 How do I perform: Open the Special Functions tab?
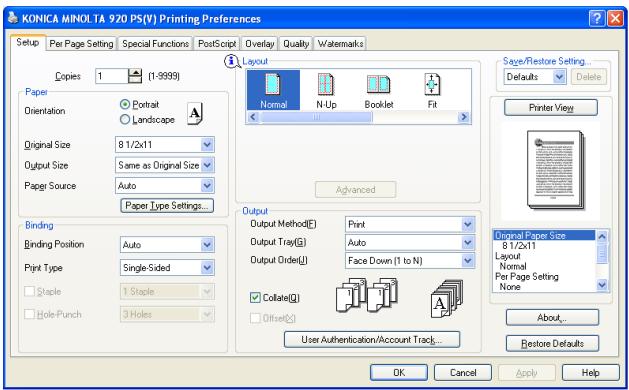click(156, 44)
